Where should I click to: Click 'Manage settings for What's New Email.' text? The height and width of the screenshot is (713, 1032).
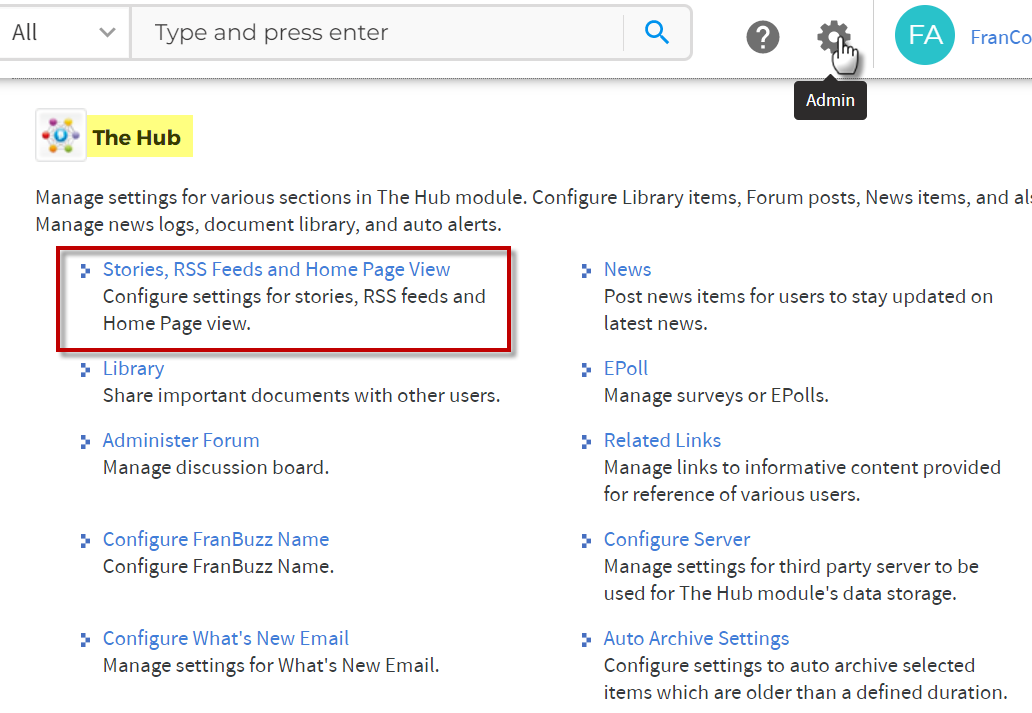271,666
